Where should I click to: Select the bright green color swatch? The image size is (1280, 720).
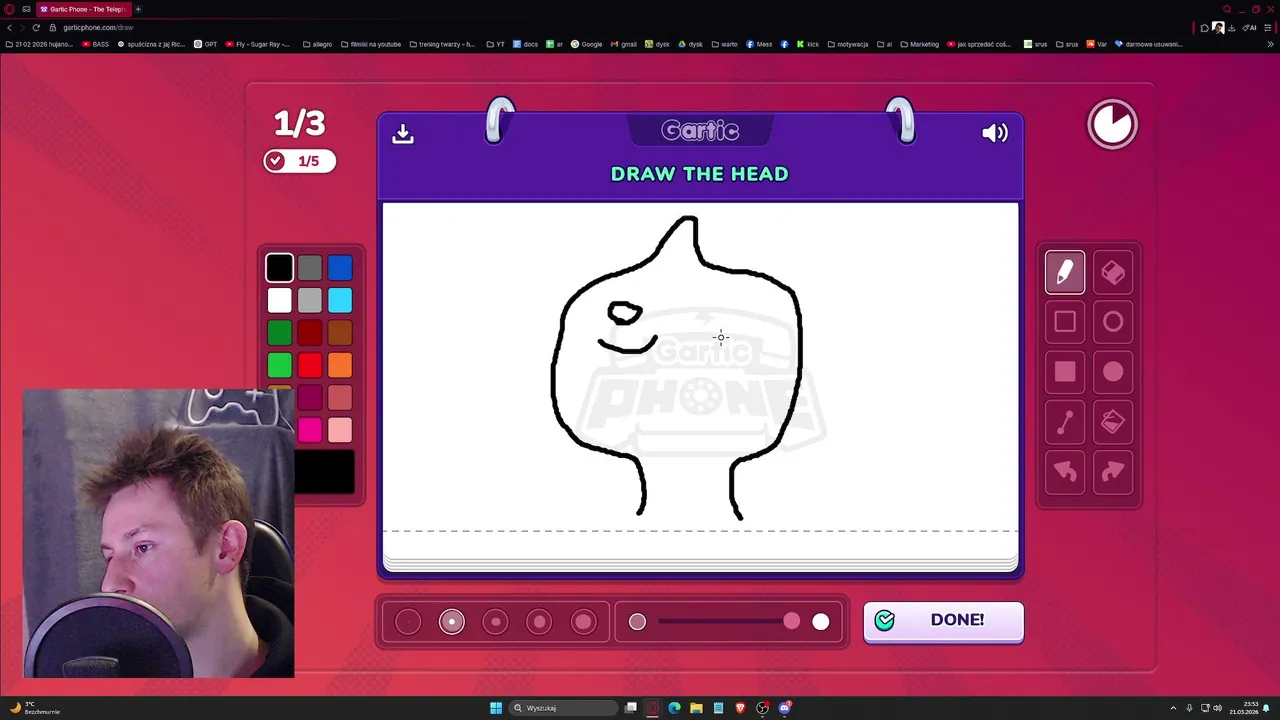279,365
